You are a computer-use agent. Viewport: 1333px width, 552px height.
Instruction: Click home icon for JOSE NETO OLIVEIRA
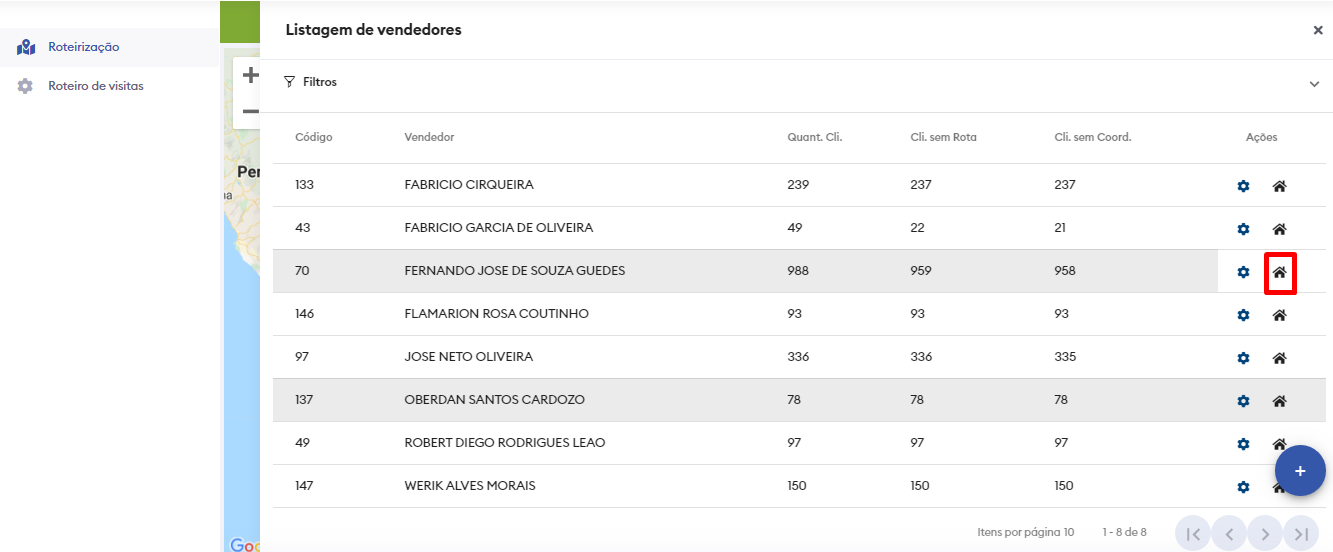point(1279,358)
